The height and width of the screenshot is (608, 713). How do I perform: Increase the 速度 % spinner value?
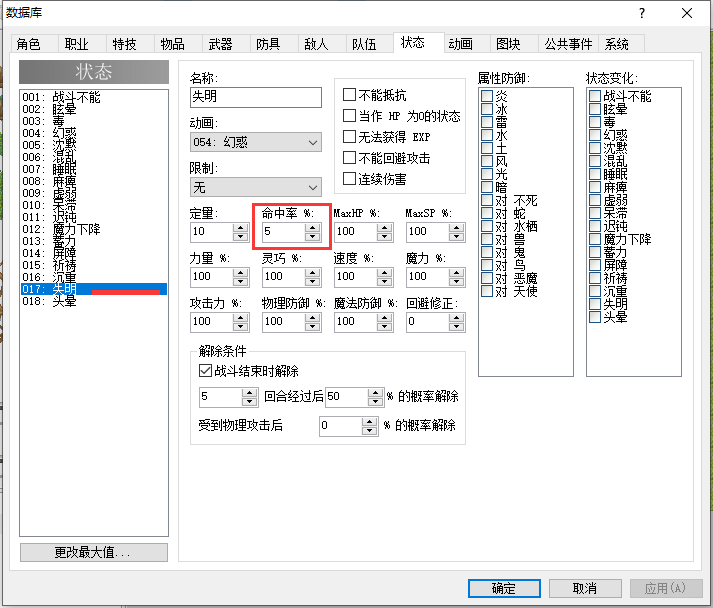coord(384,272)
